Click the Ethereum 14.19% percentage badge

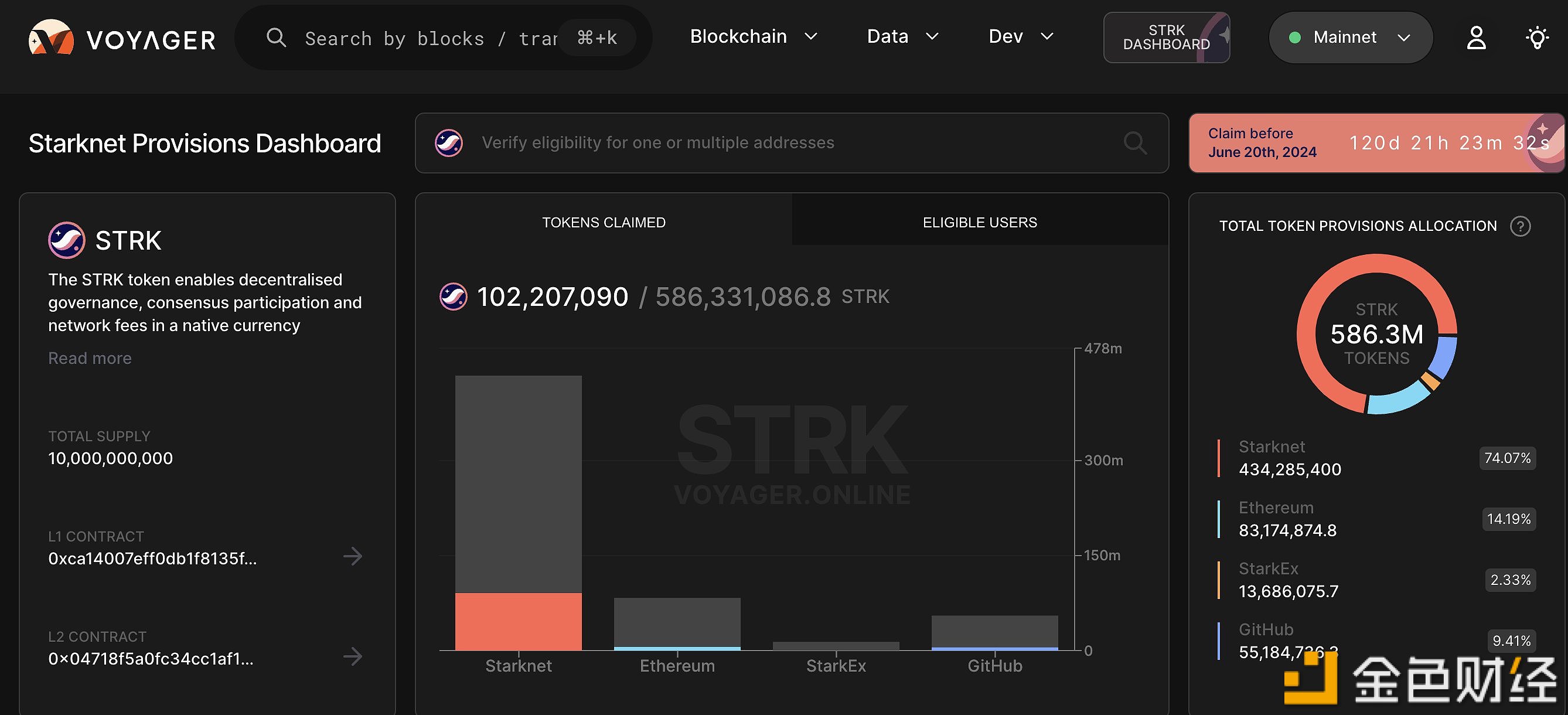[1508, 519]
